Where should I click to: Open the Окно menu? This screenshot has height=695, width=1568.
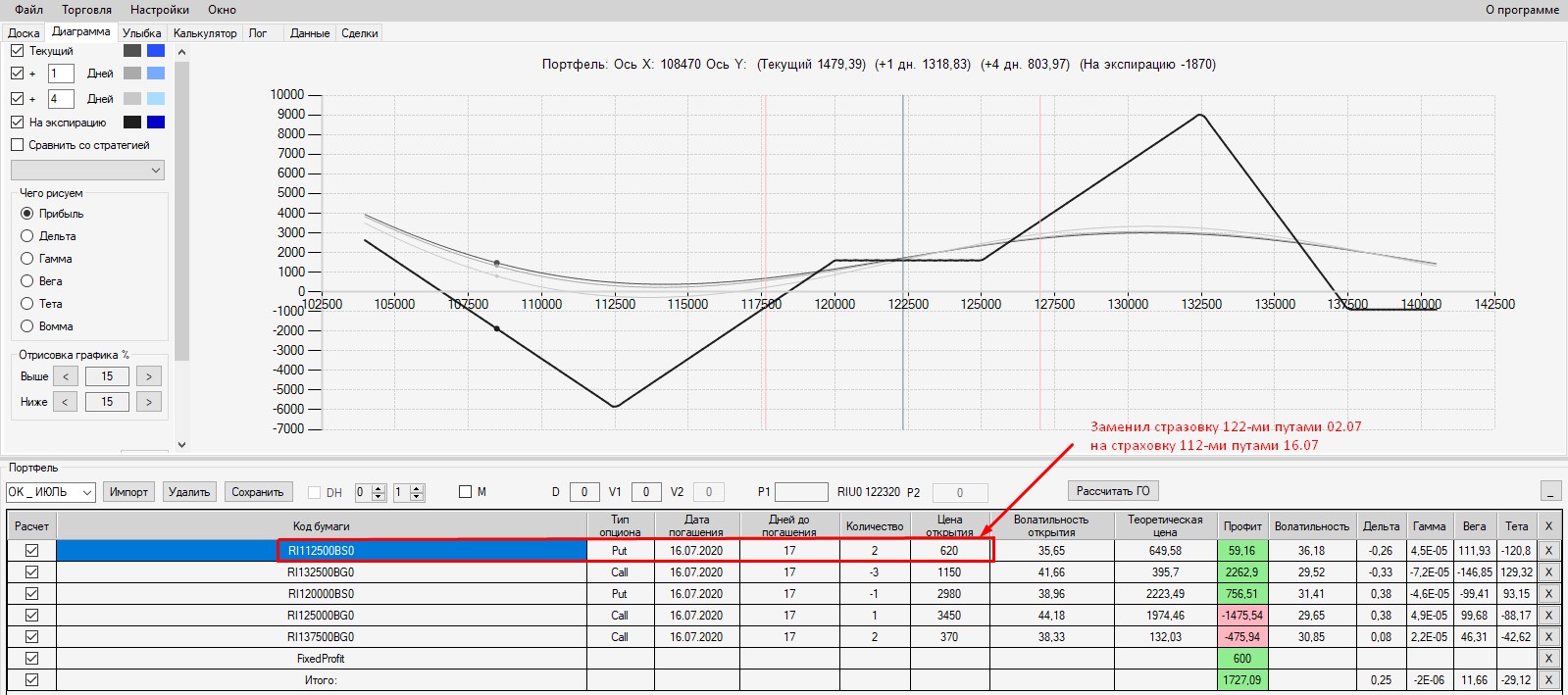coord(222,9)
